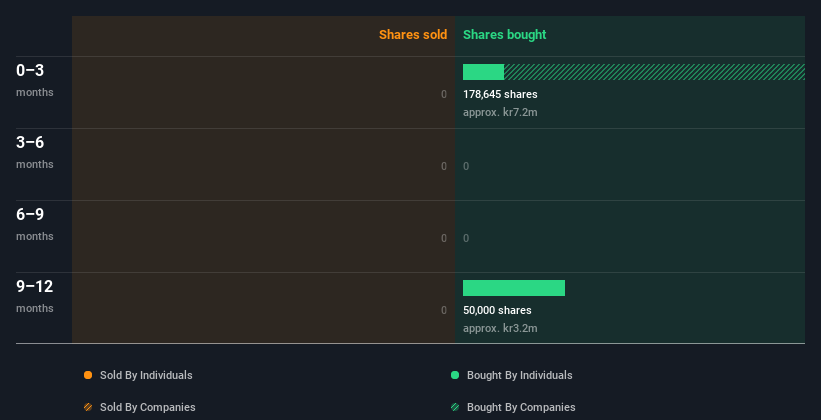Viewport: 821px width, 420px height.
Task: Select the 3–6 months row label
Action: (x=35, y=152)
